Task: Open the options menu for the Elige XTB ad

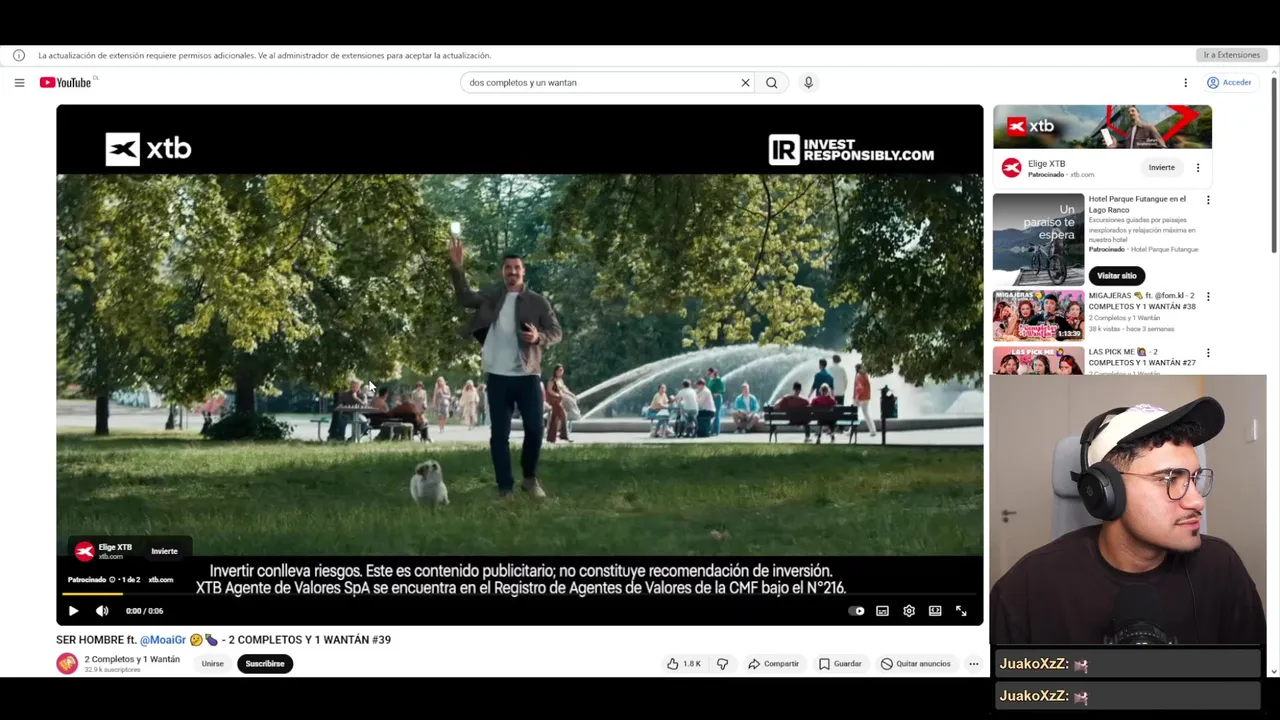Action: 1198,168
